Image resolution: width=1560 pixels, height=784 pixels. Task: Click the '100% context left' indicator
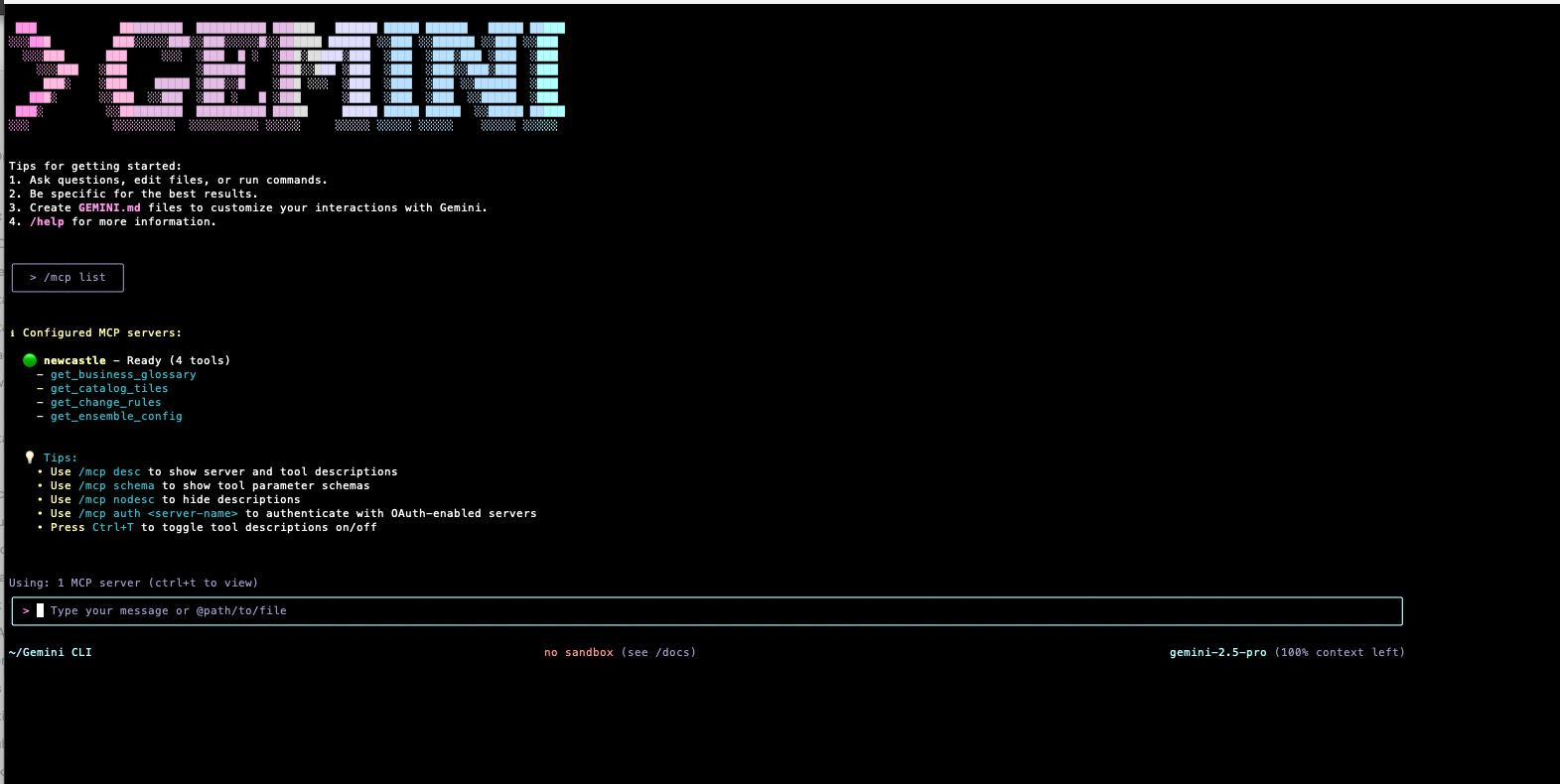coord(1340,653)
